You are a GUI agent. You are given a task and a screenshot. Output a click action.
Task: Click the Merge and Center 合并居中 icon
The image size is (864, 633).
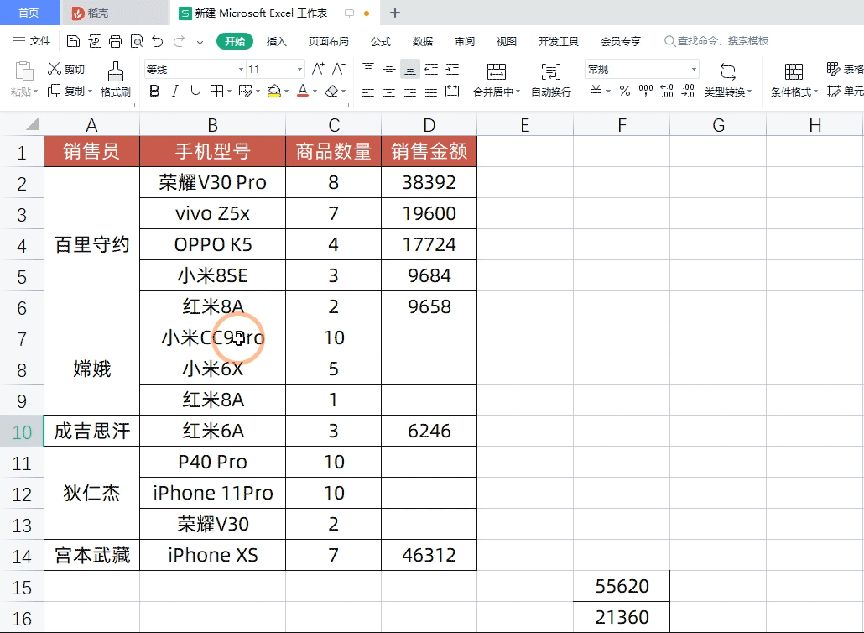pyautogui.click(x=496, y=72)
